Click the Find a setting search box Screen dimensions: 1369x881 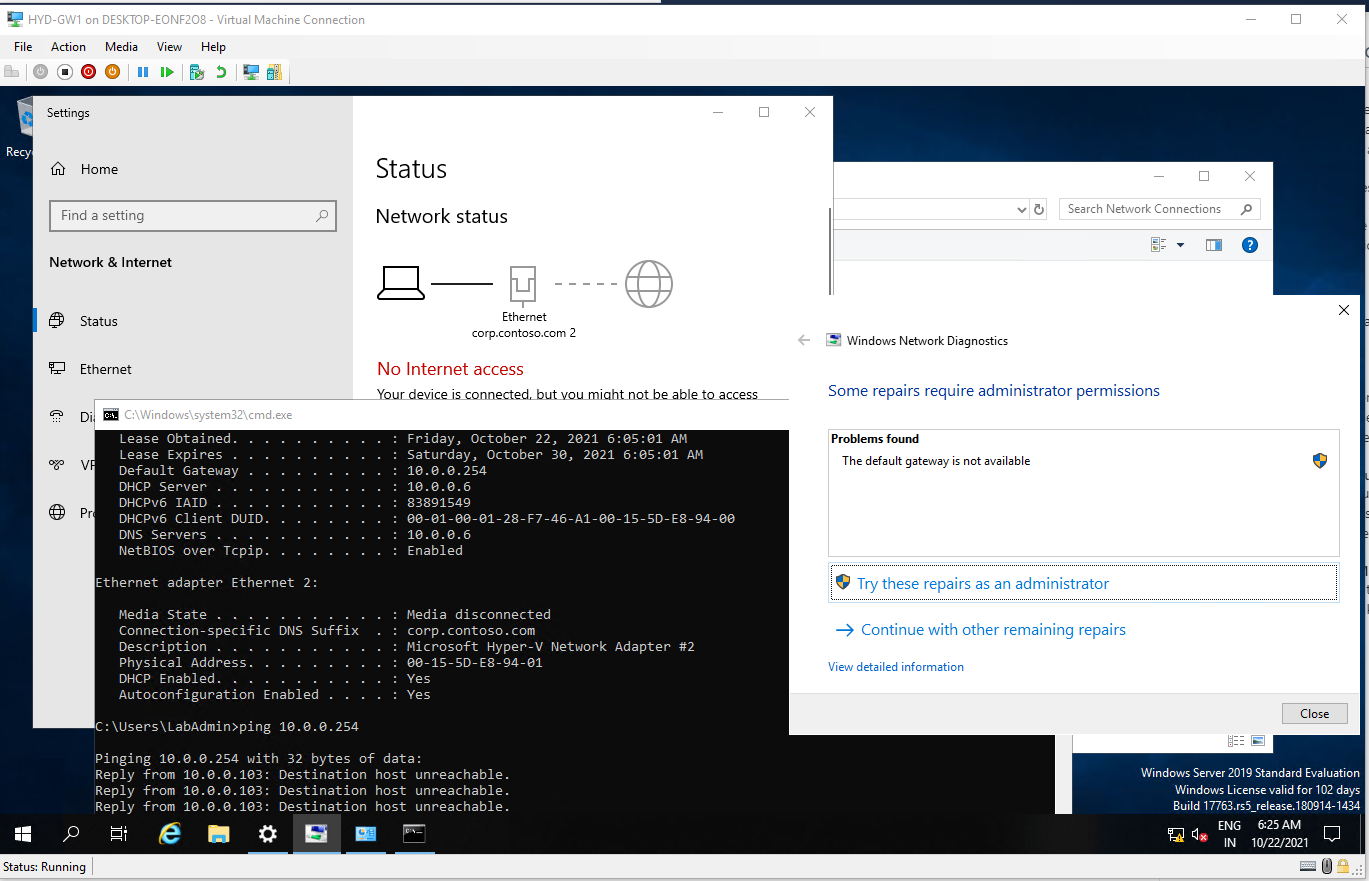[193, 215]
